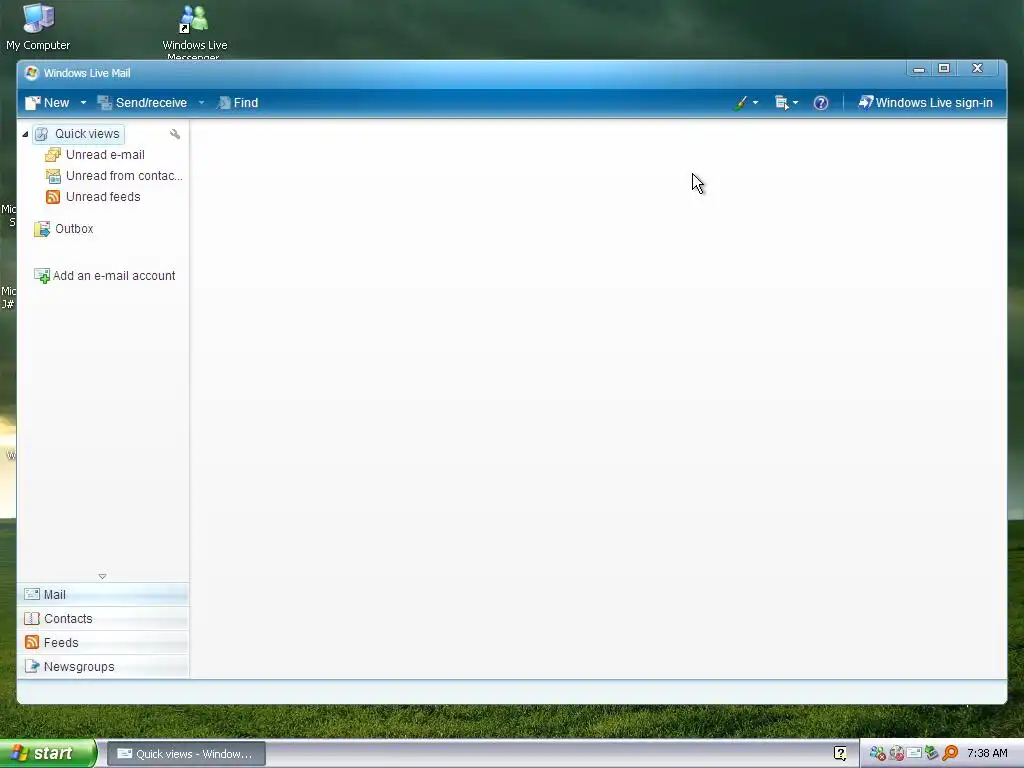Select Unread from contacts view
The width and height of the screenshot is (1024, 768).
114,176
